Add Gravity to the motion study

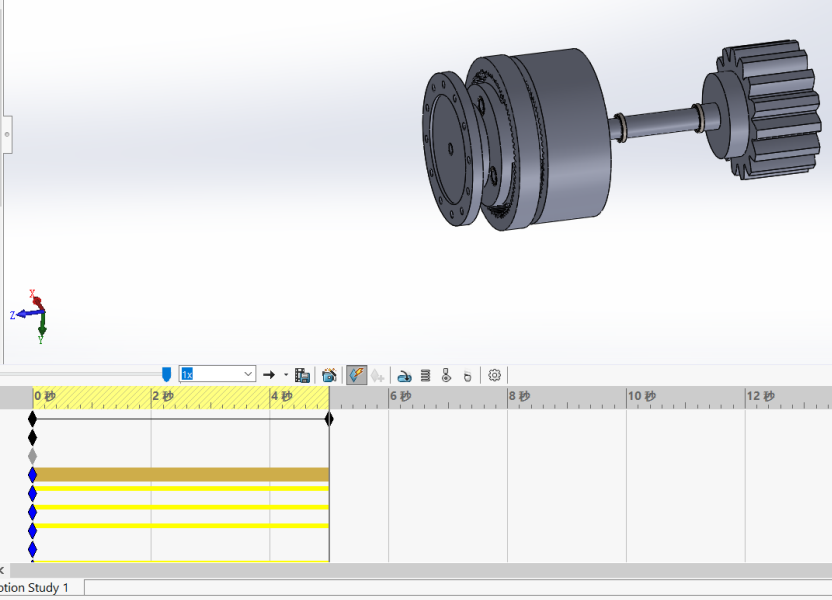click(467, 375)
